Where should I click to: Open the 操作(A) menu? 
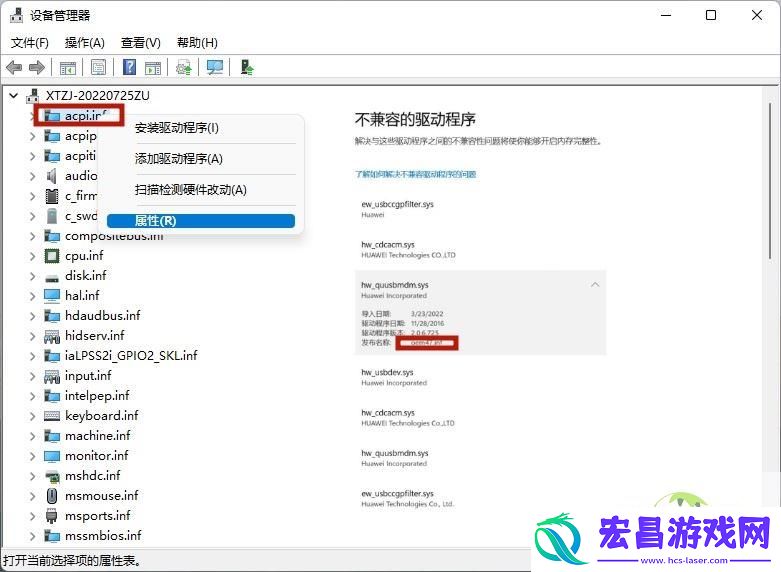click(x=85, y=43)
